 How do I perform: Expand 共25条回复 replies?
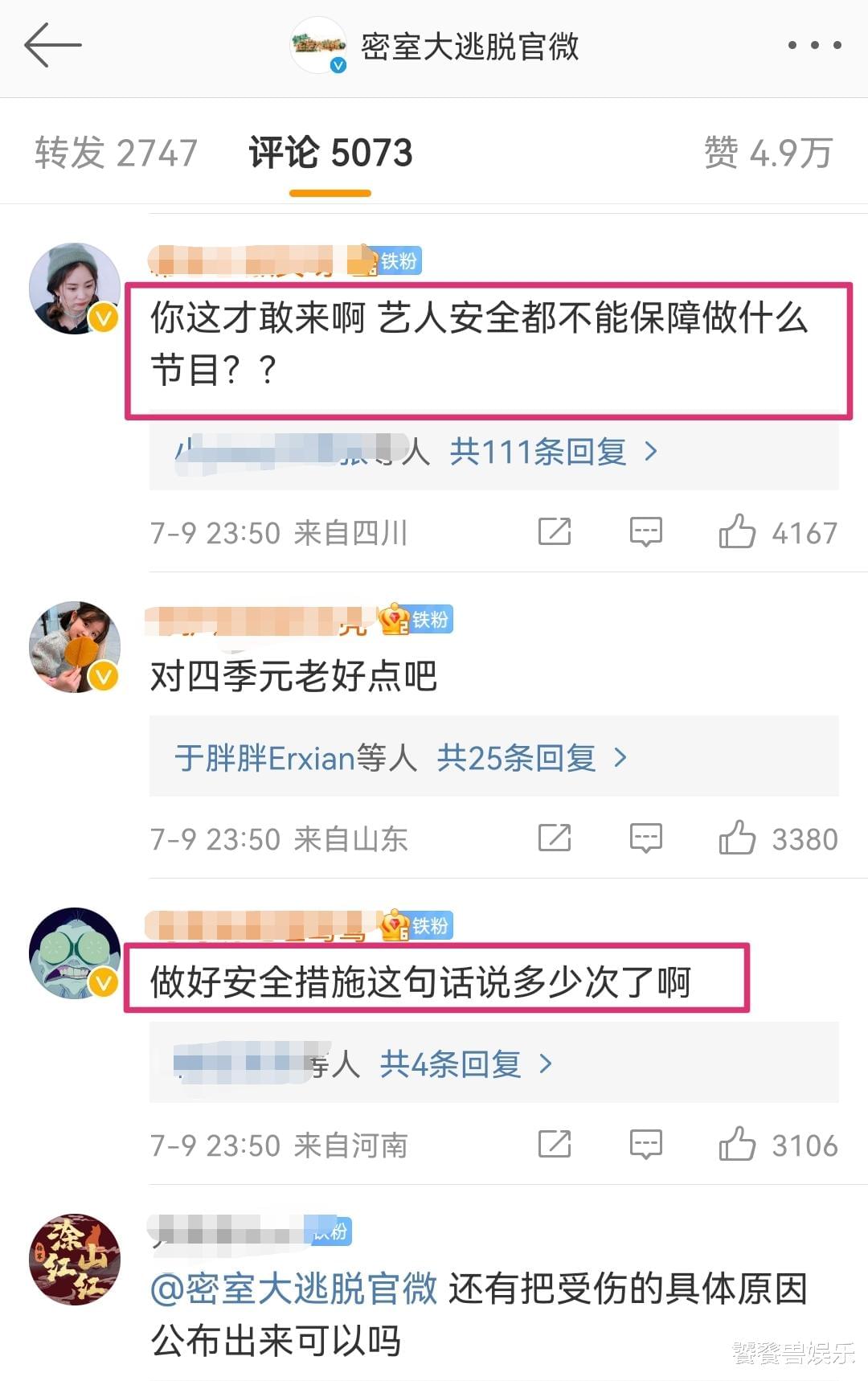pyautogui.click(x=531, y=758)
